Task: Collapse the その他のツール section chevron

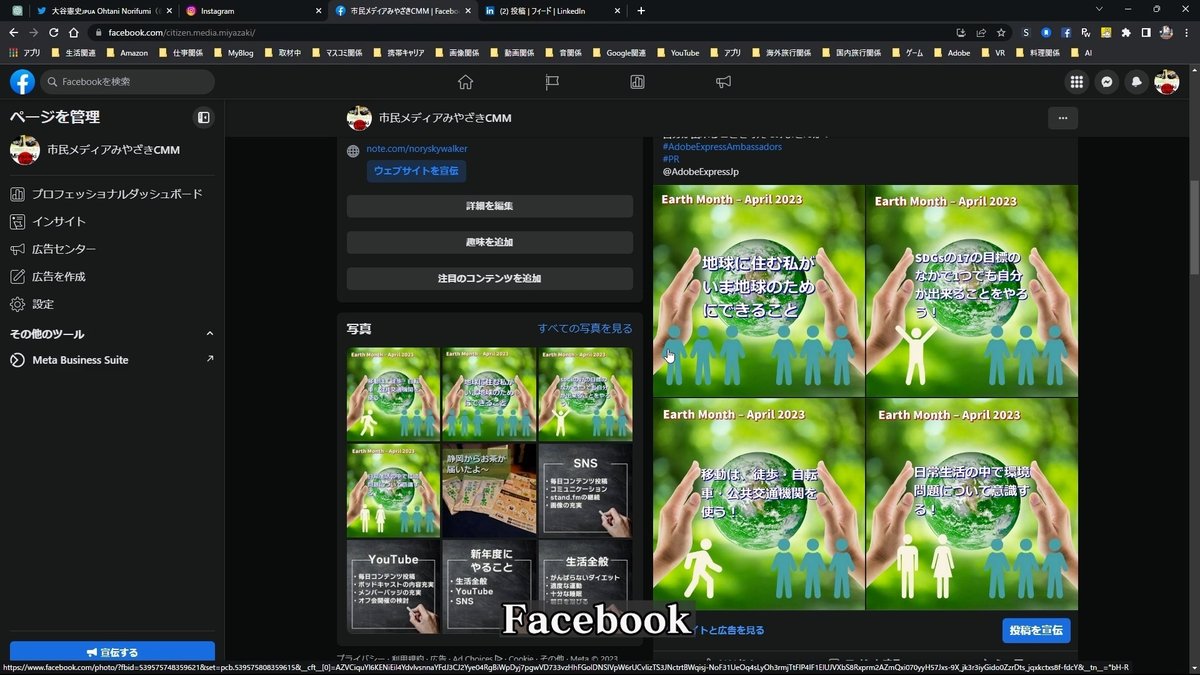Action: (x=209, y=334)
